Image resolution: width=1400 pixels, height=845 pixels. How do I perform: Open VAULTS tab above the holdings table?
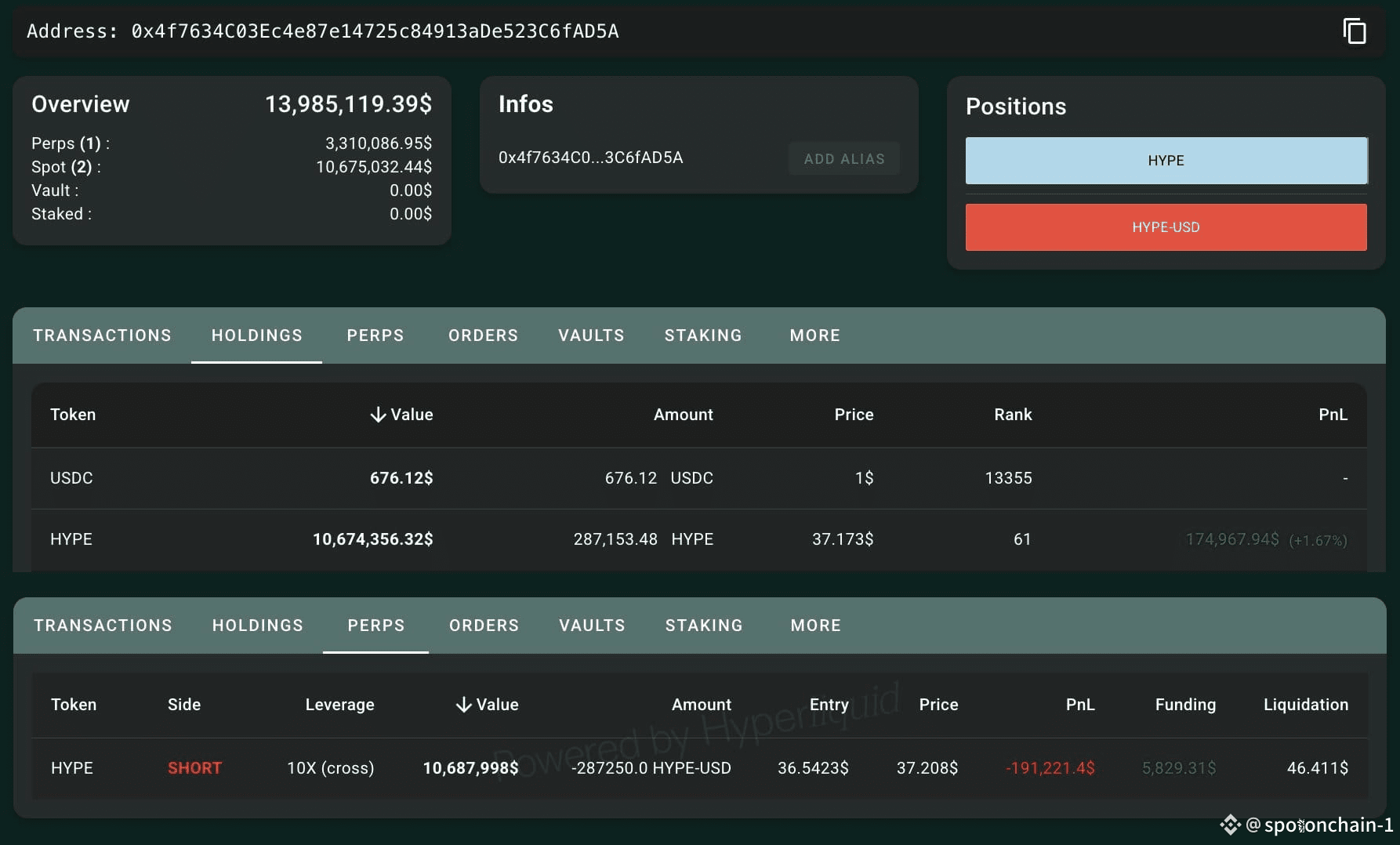tap(592, 335)
